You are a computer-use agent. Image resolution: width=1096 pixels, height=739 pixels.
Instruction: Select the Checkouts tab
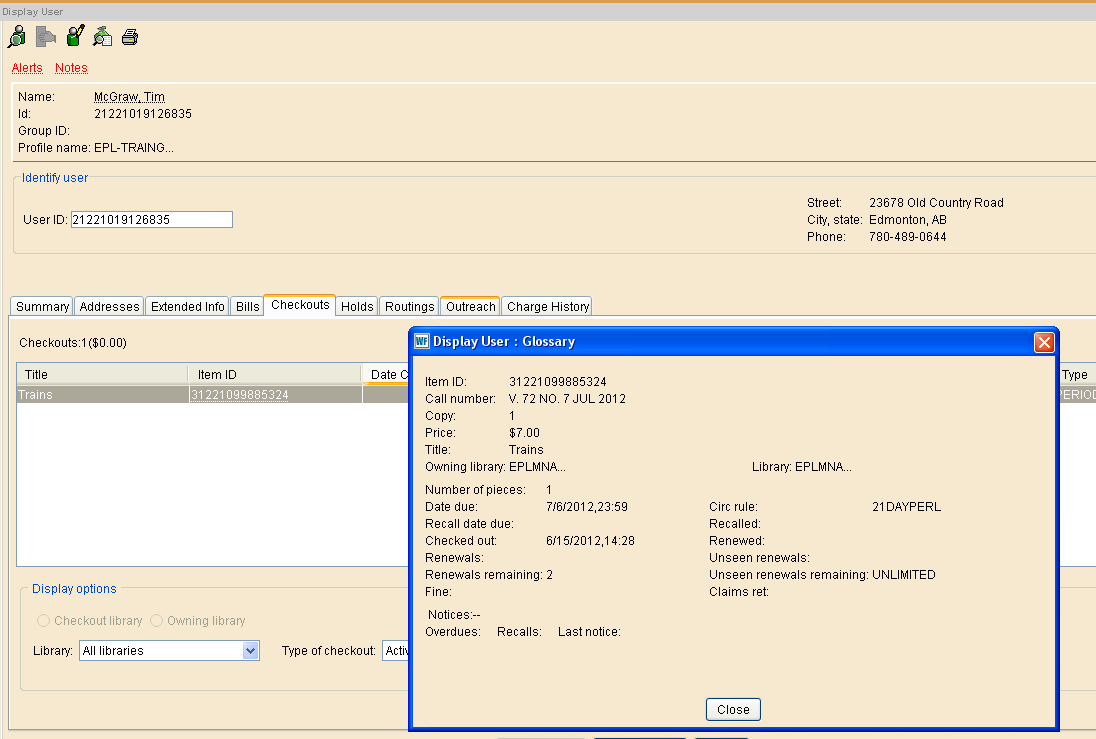(300, 305)
